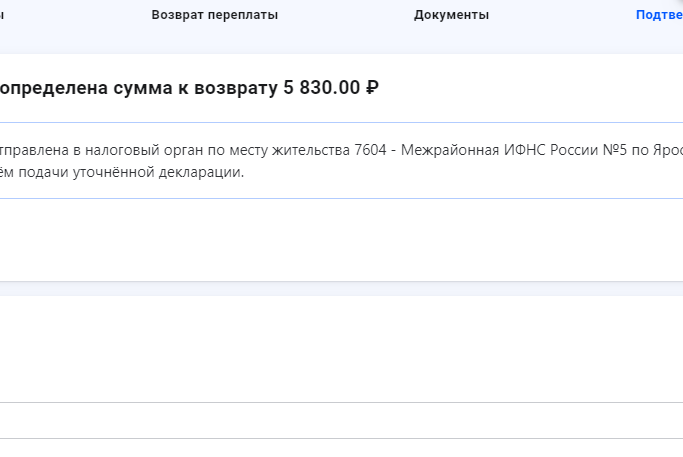Open the Возврат переплаты tab
The height and width of the screenshot is (457, 683).
coord(215,15)
